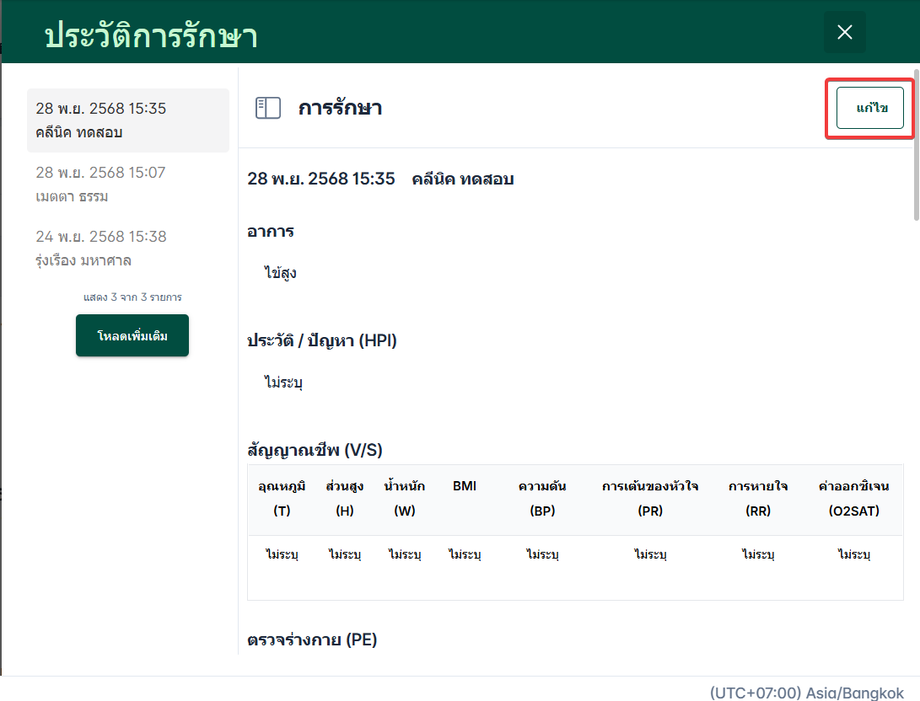Open the 24 พ.ย. 2568 15:38 รุ่งเรือง มหาศาล record
920x701 pixels.
(128, 248)
